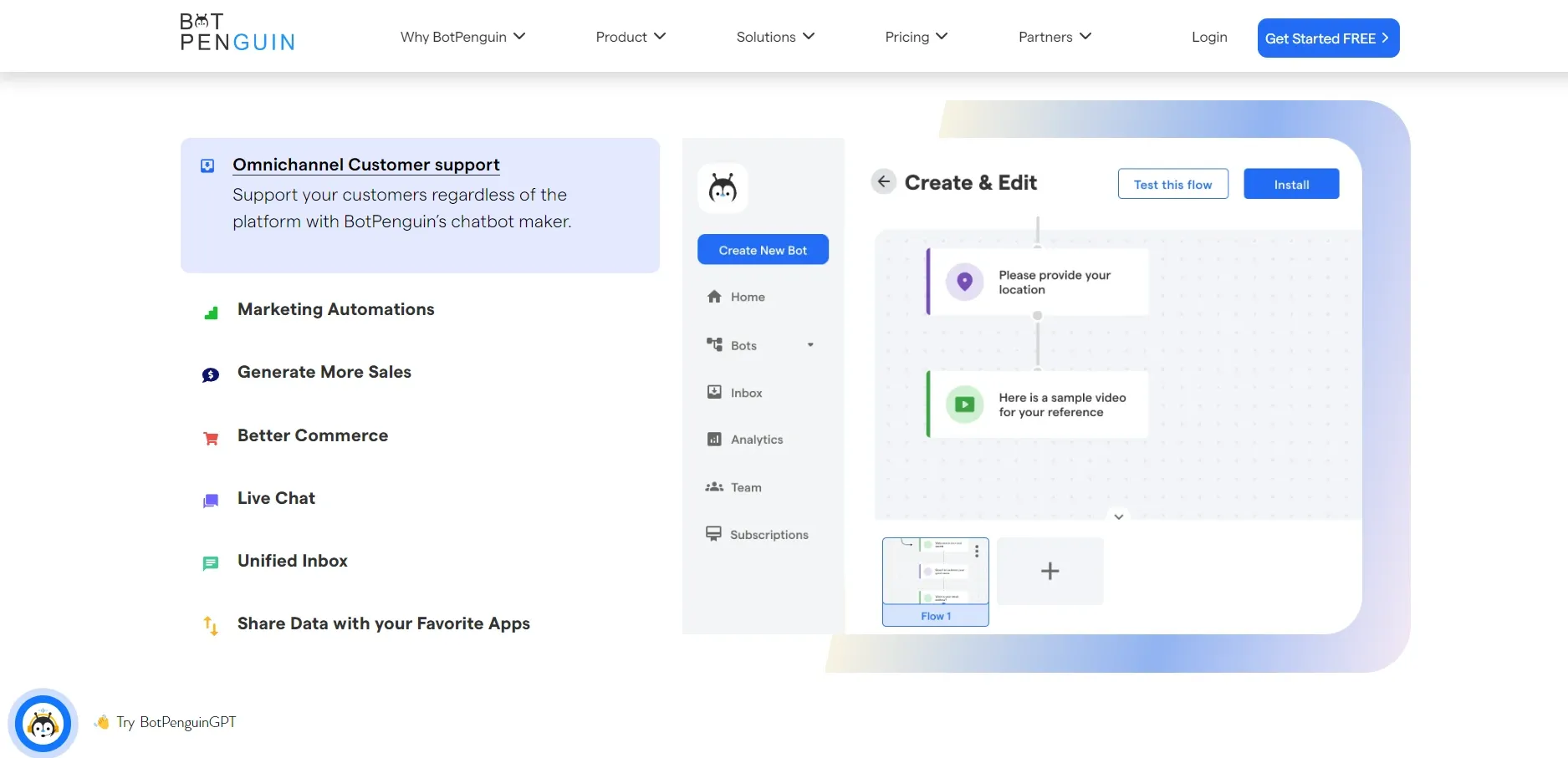Select Unified Inbox item
This screenshot has width=1568, height=758.
[x=293, y=561]
